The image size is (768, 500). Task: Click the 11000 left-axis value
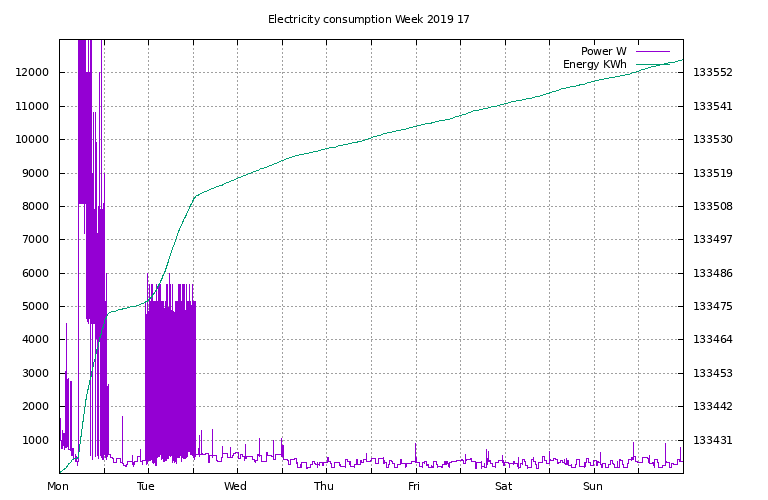click(32, 106)
